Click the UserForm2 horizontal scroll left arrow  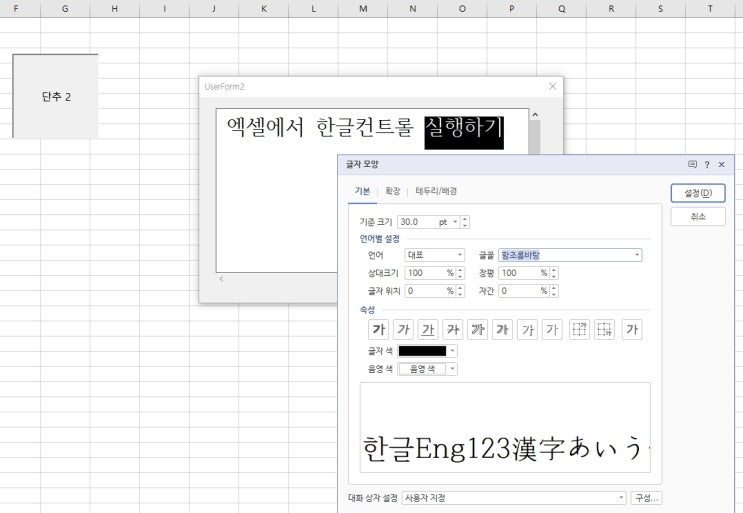click(x=221, y=279)
